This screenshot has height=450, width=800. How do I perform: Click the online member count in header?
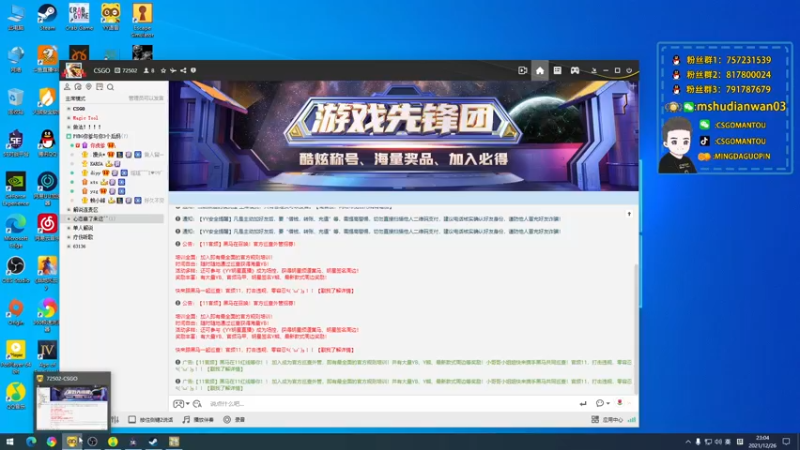coord(149,70)
